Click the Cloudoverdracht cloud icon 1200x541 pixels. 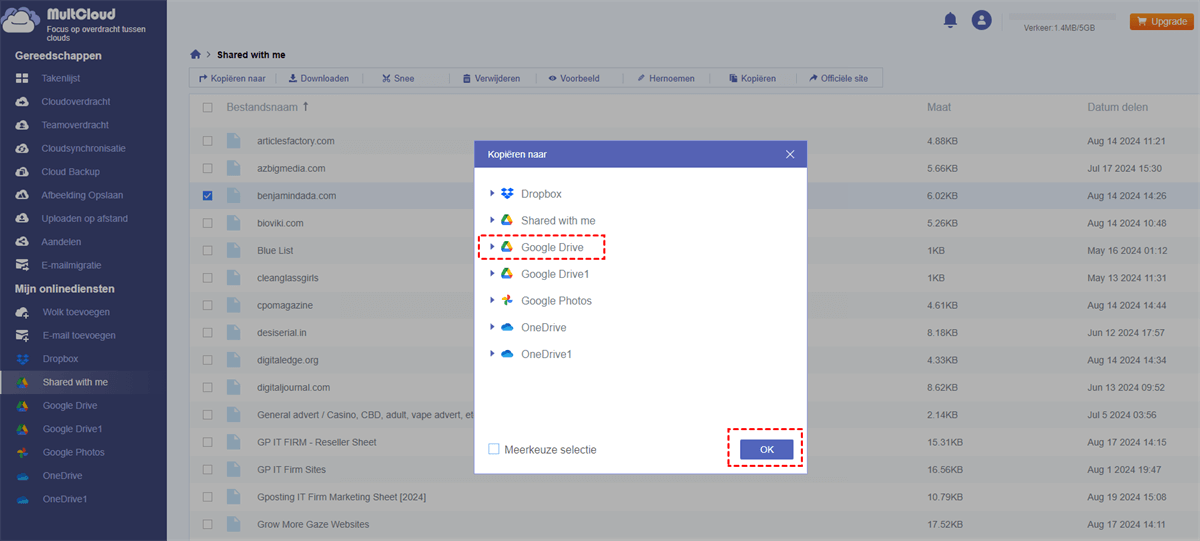[x=22, y=102]
